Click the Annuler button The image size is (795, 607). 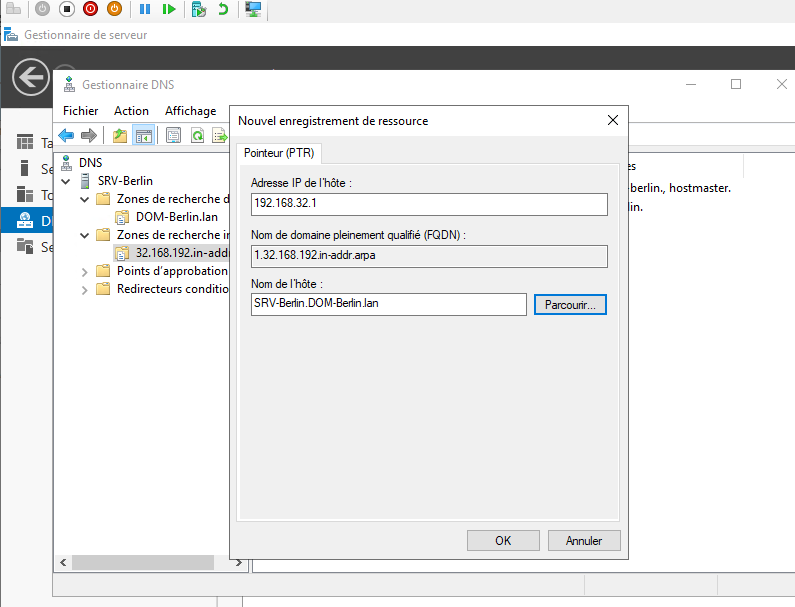(x=584, y=540)
